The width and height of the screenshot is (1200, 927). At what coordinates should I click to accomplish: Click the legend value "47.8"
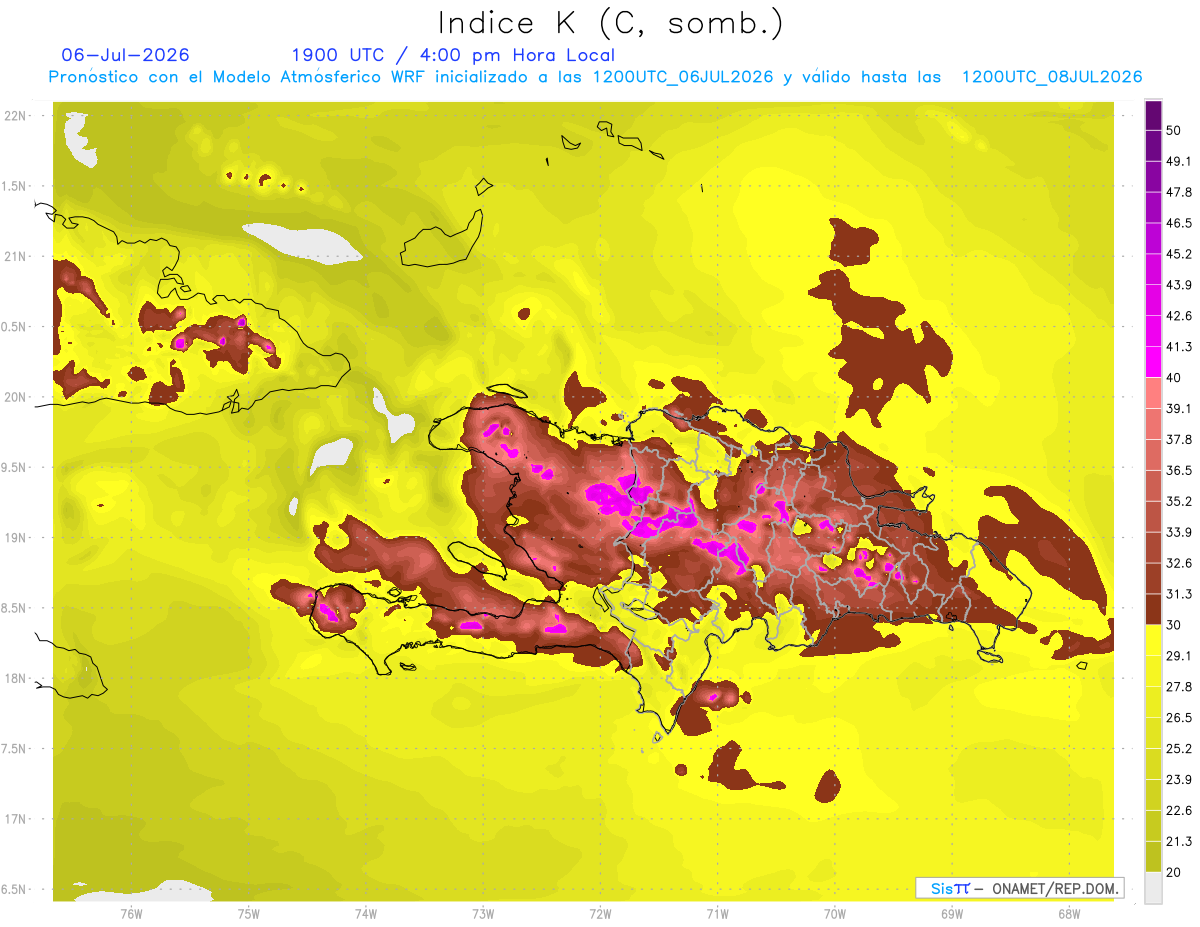click(1179, 192)
